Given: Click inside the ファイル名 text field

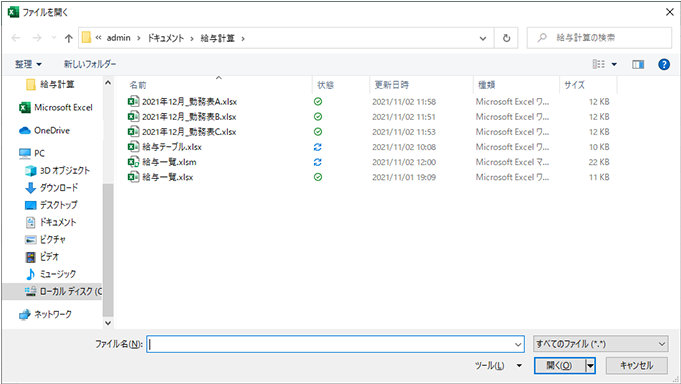Looking at the screenshot, I should (330, 344).
